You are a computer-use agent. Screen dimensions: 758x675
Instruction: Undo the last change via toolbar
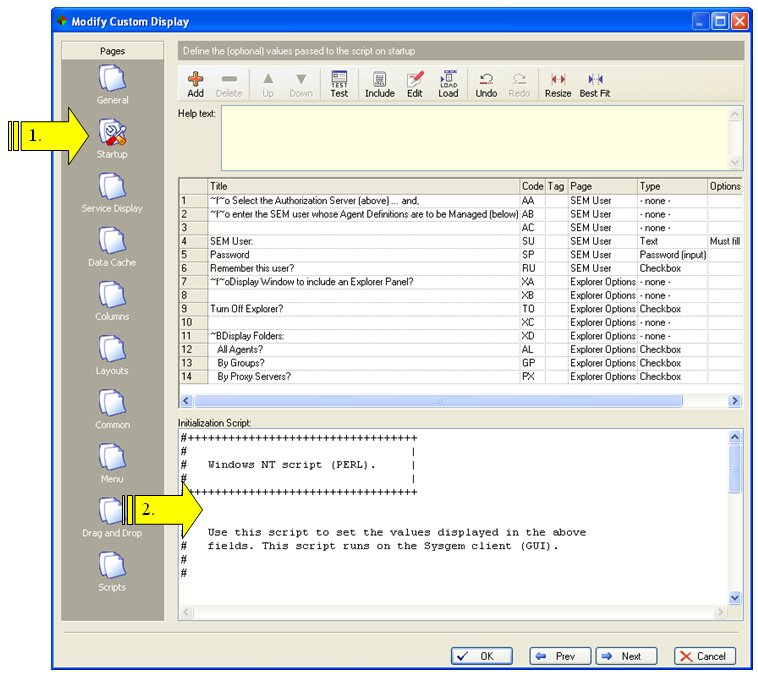(x=486, y=84)
